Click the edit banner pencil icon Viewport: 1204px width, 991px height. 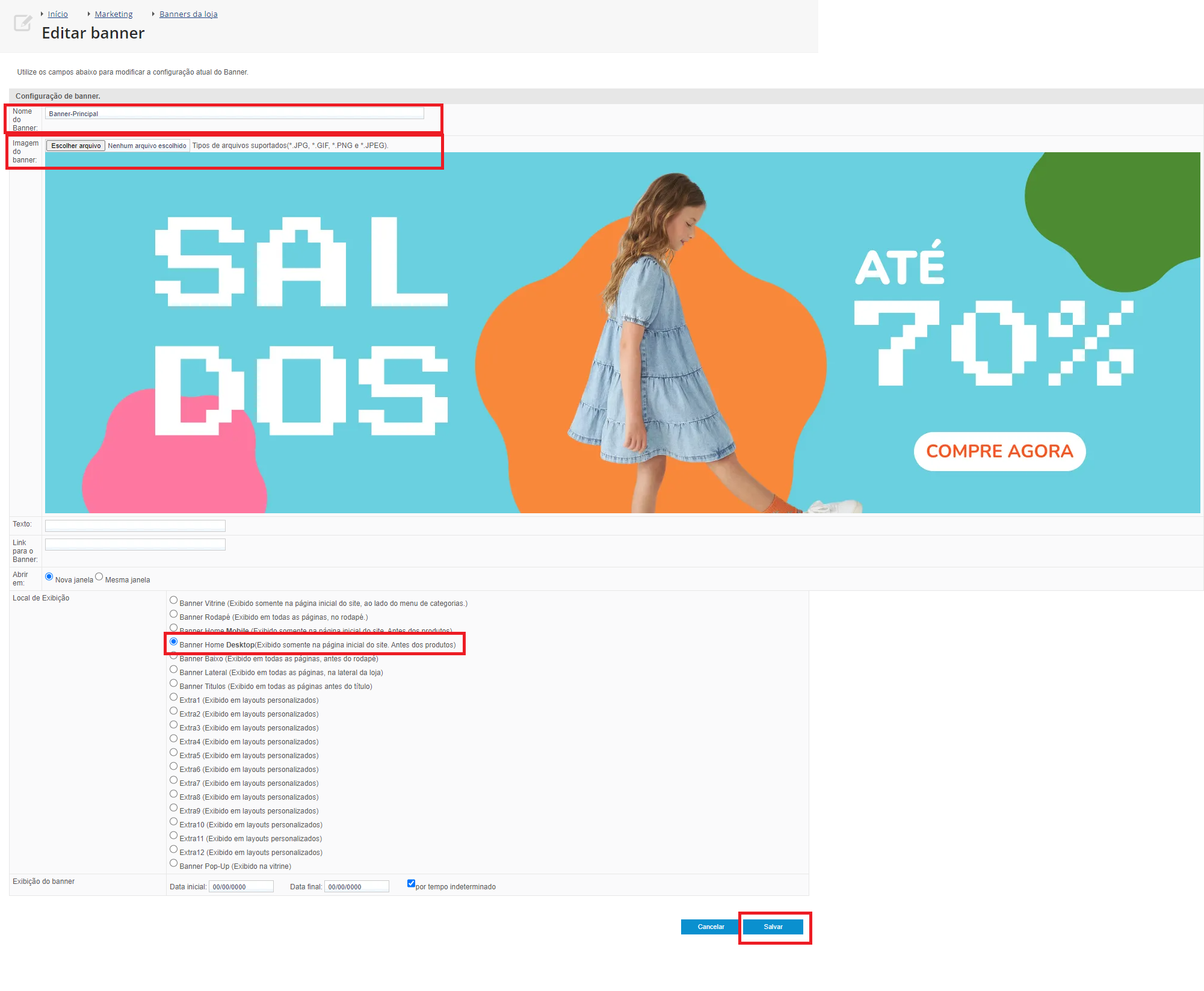(22, 23)
